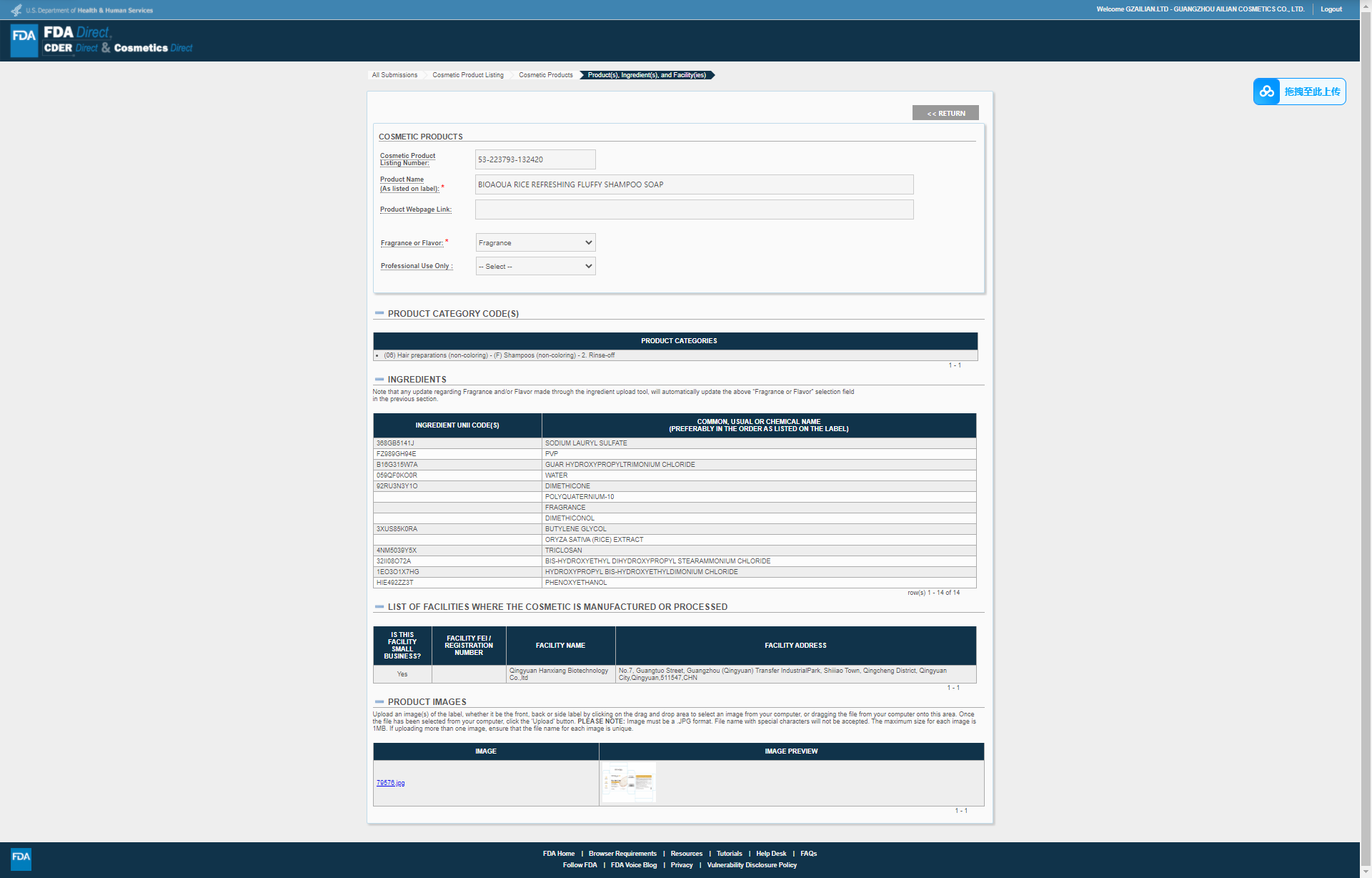Open the 79576.jpg image link
This screenshot has height=878, width=1372.
390,783
